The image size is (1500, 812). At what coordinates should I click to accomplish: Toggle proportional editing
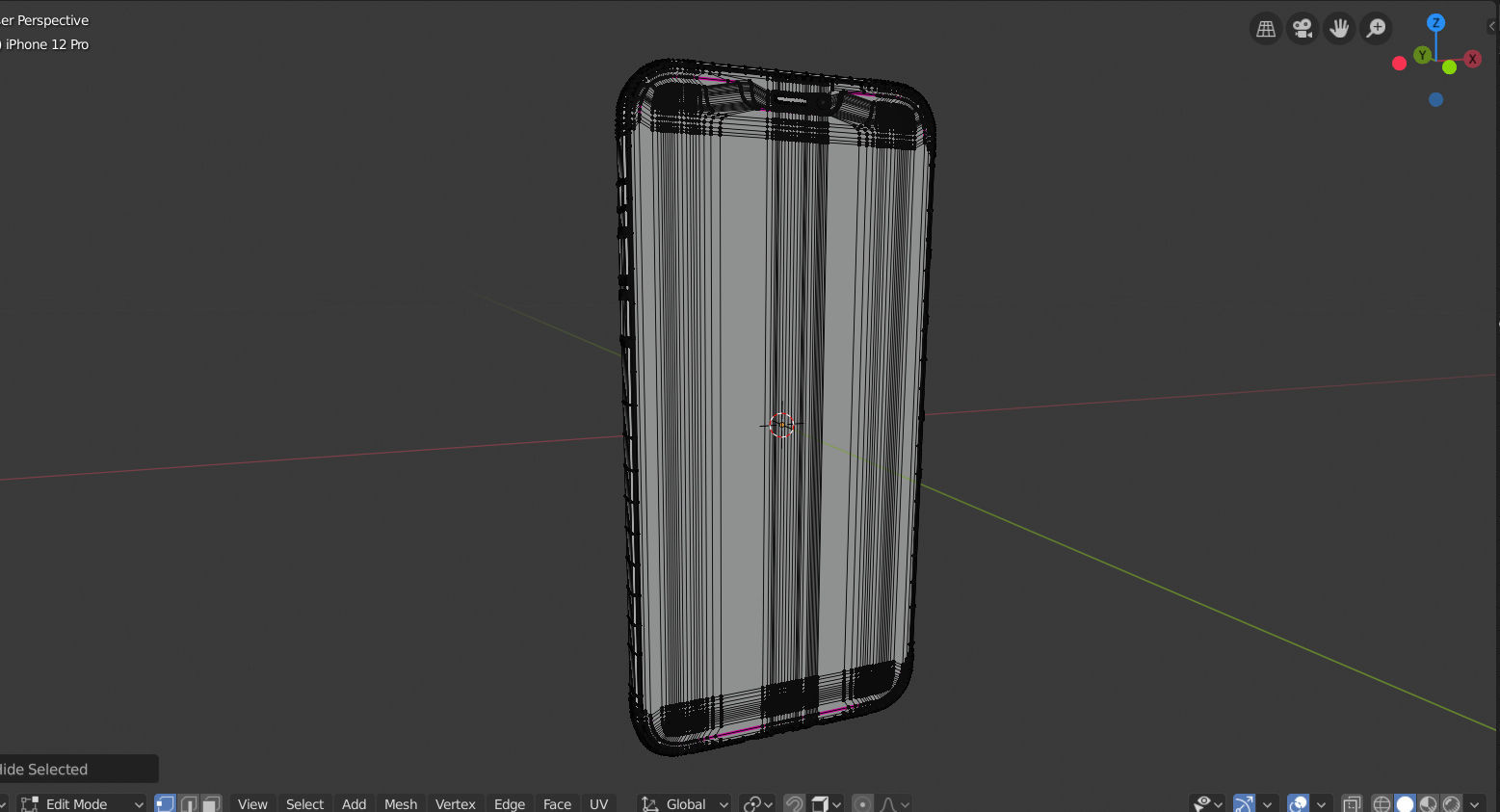(863, 803)
